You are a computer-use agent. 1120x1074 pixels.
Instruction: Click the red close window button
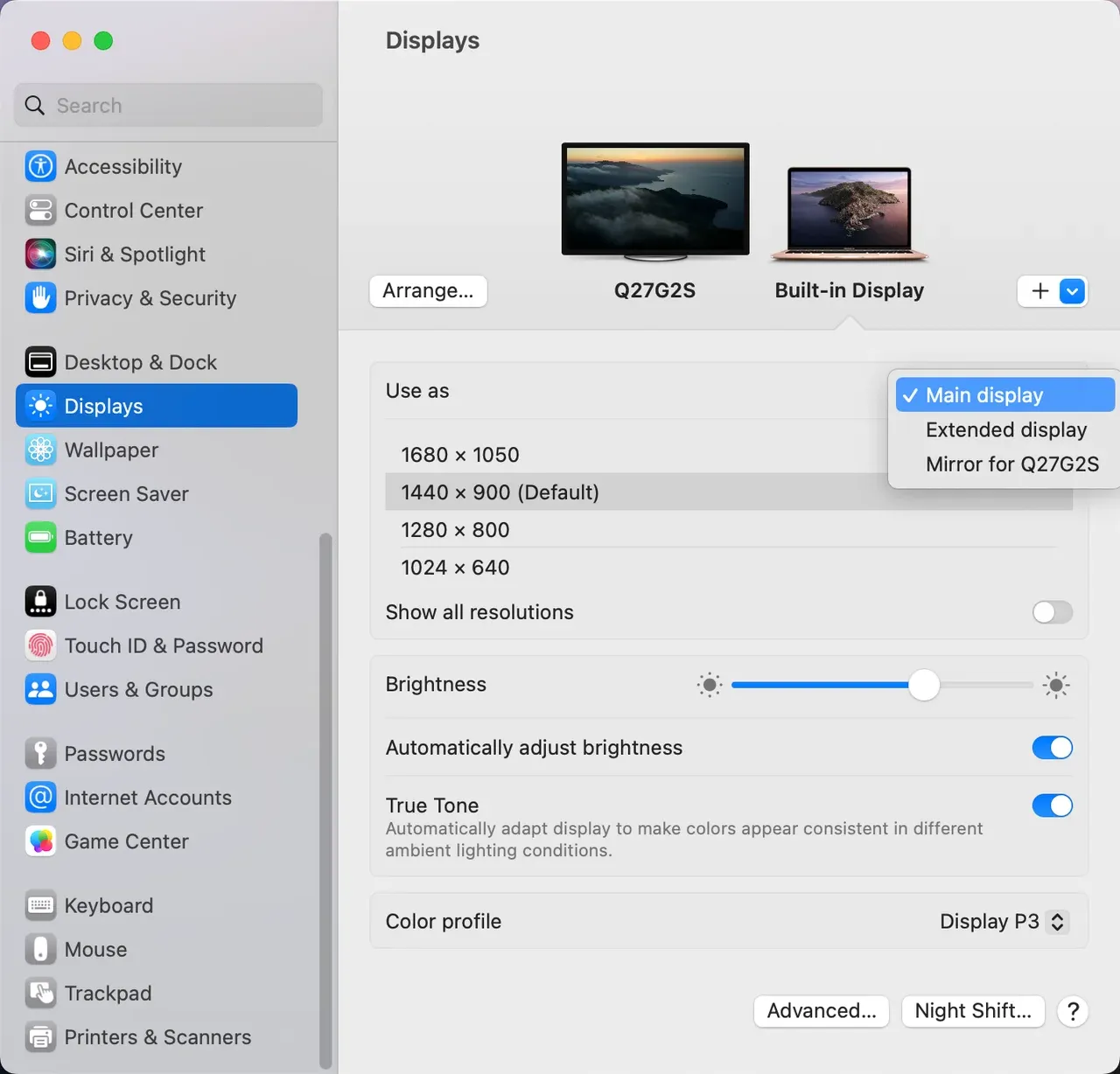pos(40,40)
